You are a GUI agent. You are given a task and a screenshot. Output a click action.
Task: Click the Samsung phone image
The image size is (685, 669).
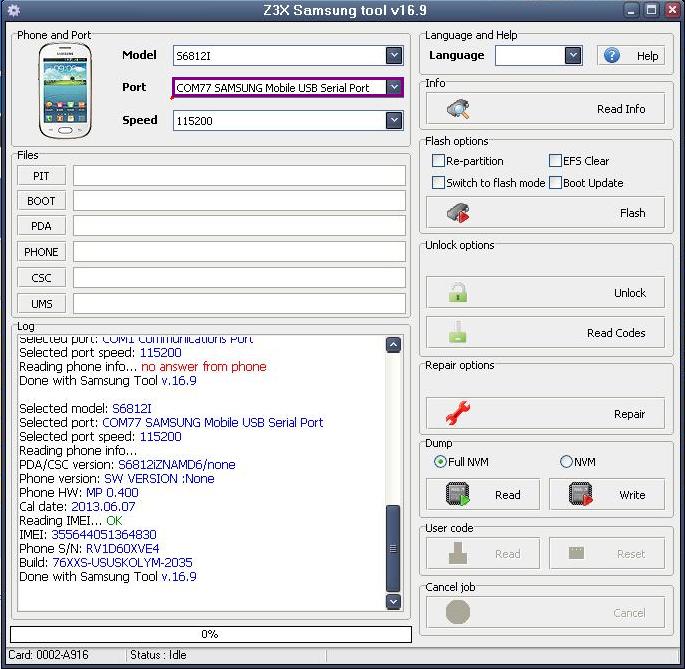65,91
